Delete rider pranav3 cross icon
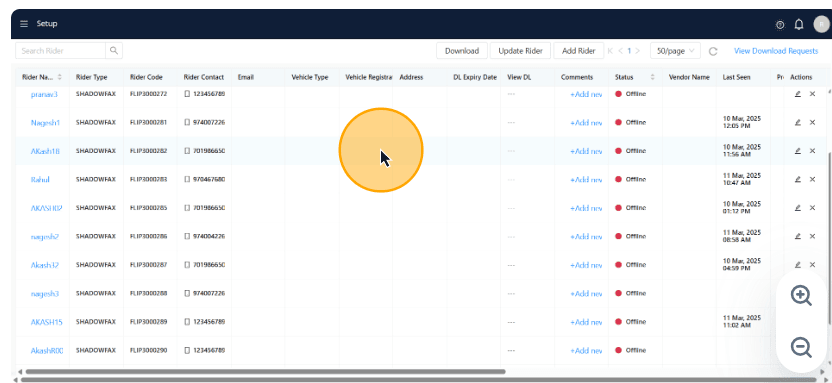Screen dimensions: 832x383 (812, 94)
